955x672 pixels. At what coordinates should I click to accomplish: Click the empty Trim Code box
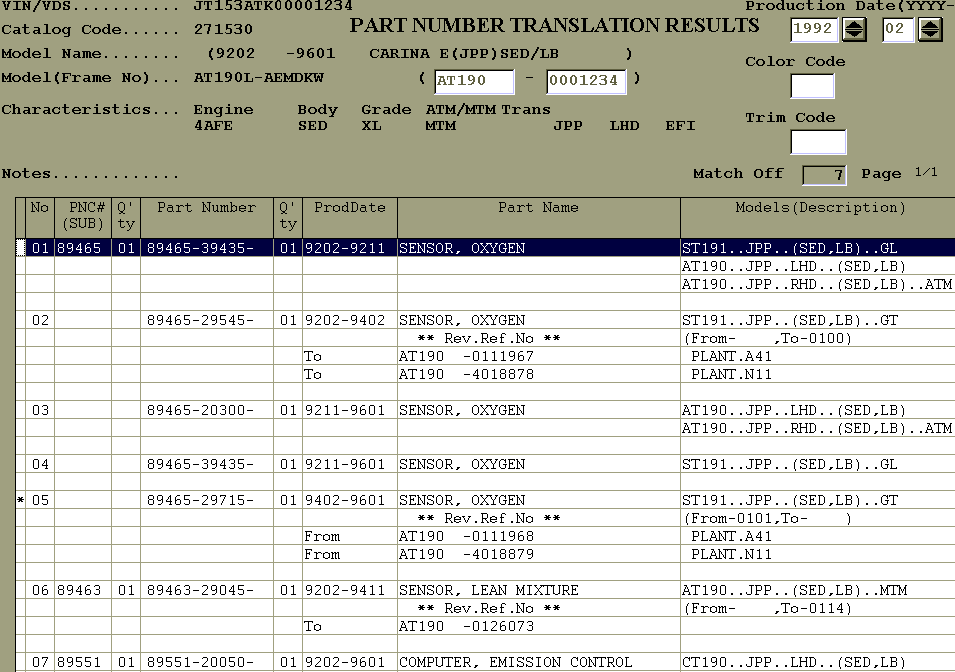[x=818, y=142]
